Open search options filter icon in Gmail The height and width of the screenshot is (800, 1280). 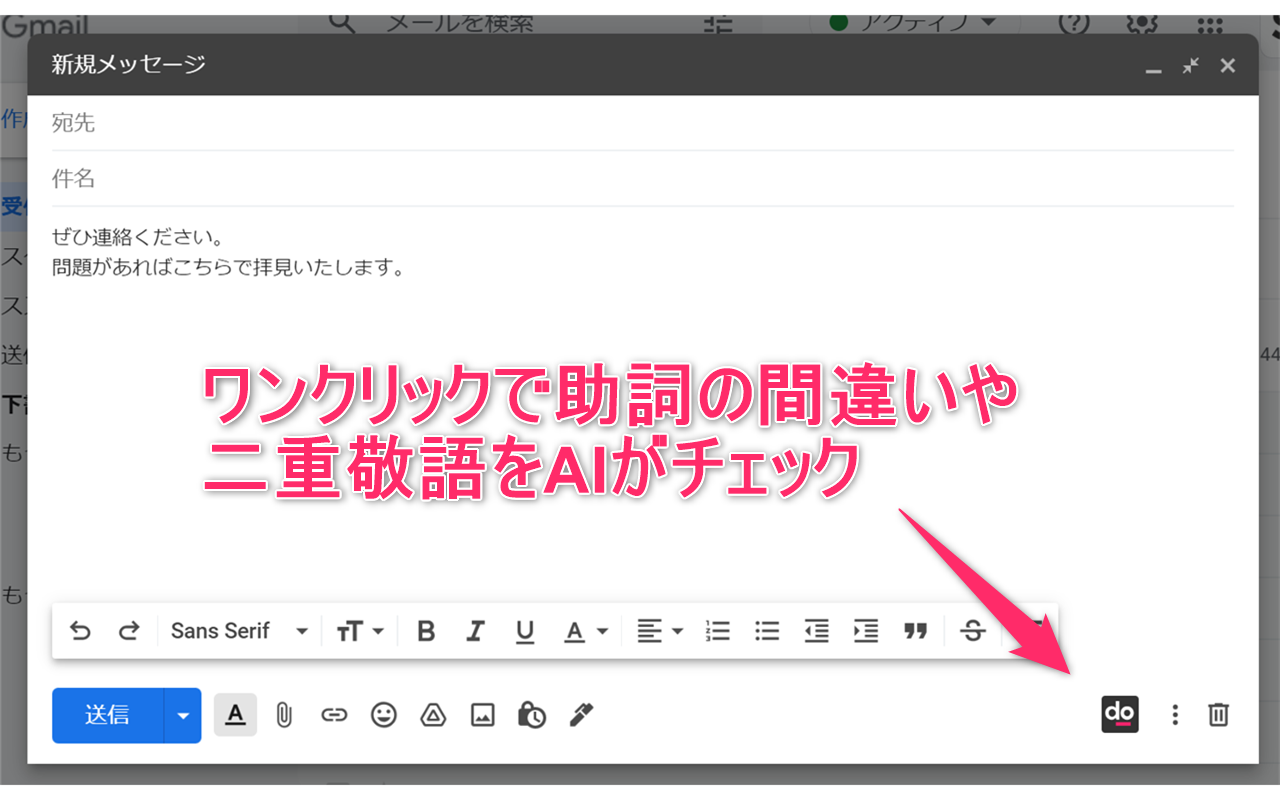pos(718,23)
